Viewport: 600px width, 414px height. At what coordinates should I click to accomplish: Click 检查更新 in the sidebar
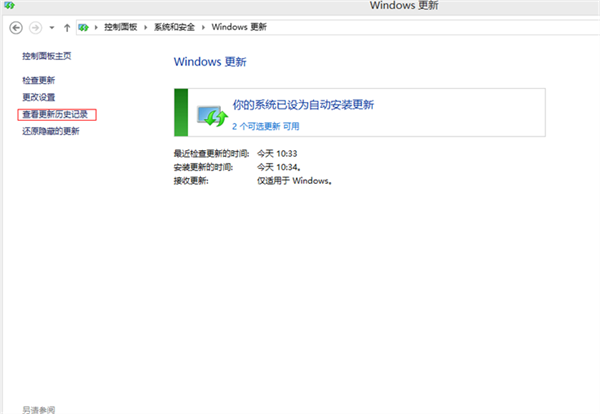pyautogui.click(x=39, y=80)
